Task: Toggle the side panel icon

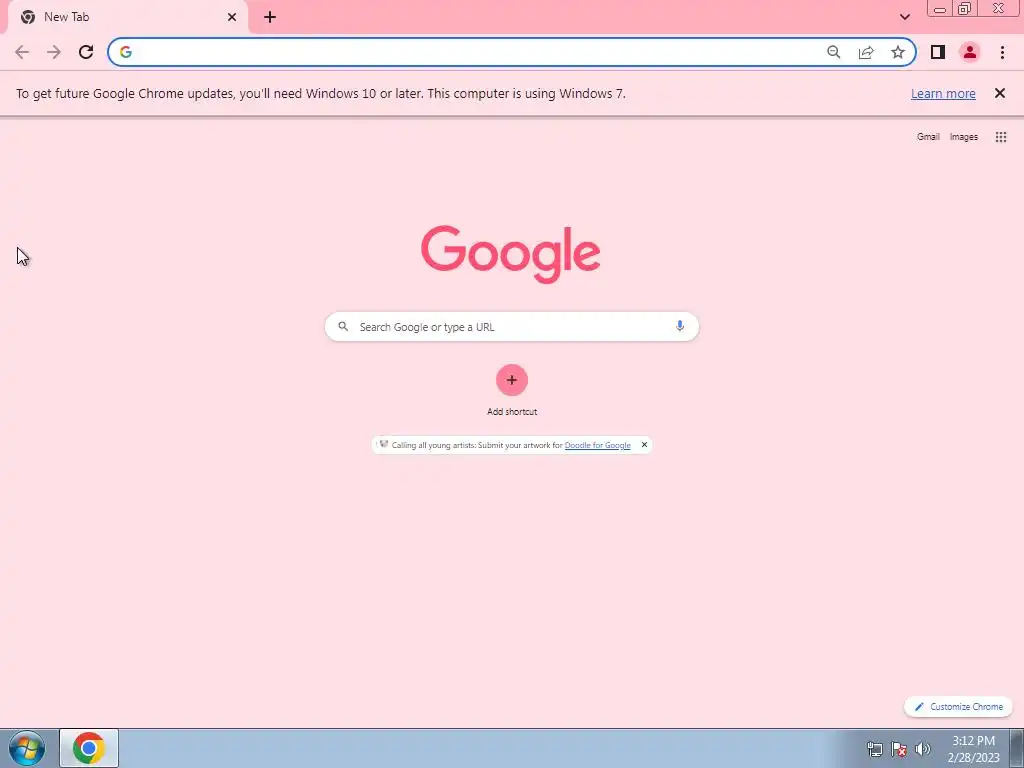Action: [x=938, y=52]
